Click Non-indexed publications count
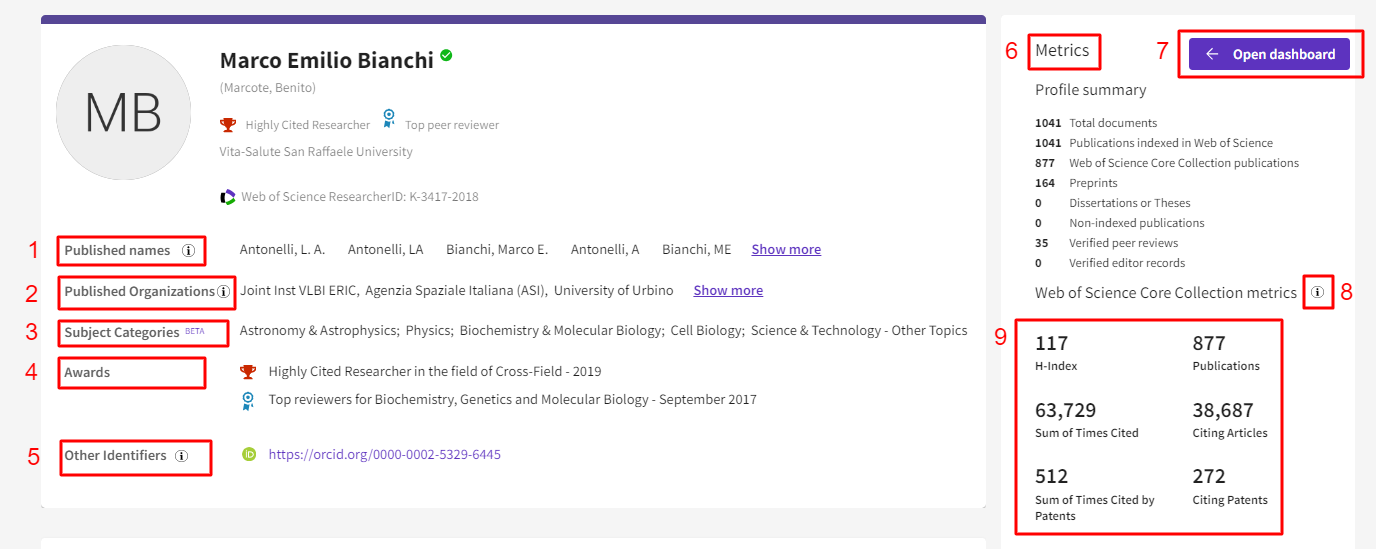The image size is (1376, 549). point(1120,223)
